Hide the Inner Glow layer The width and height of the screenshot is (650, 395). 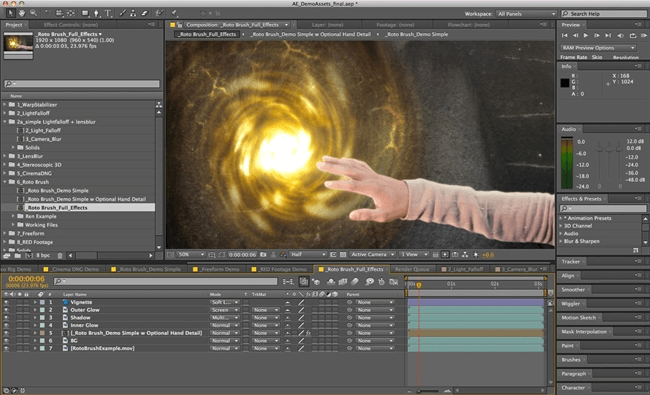click(6, 325)
